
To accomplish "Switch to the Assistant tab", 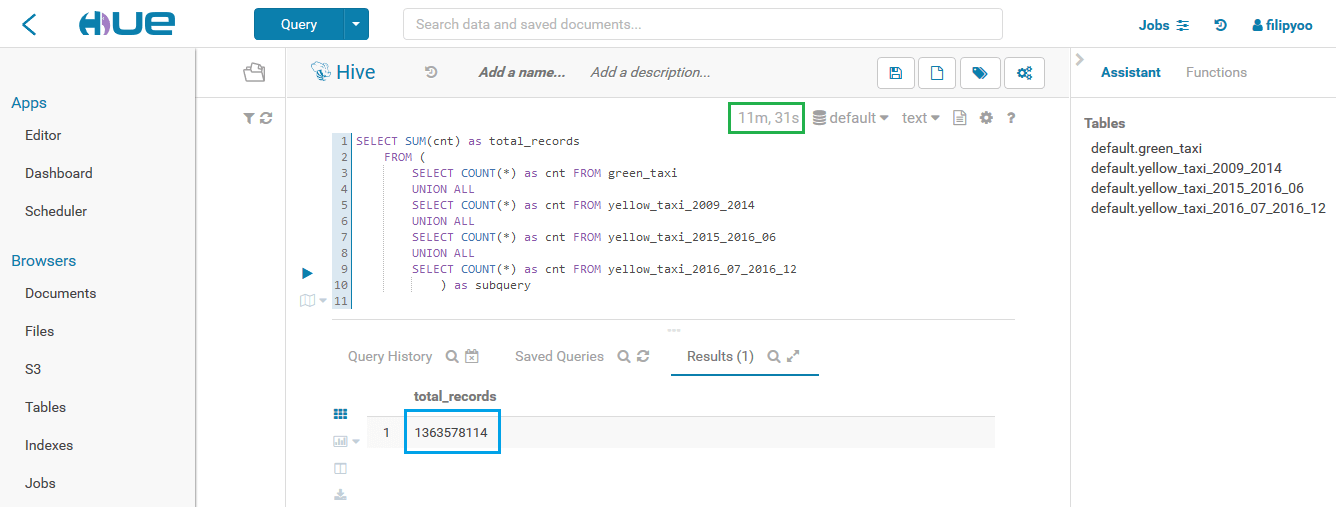I will [x=1131, y=72].
